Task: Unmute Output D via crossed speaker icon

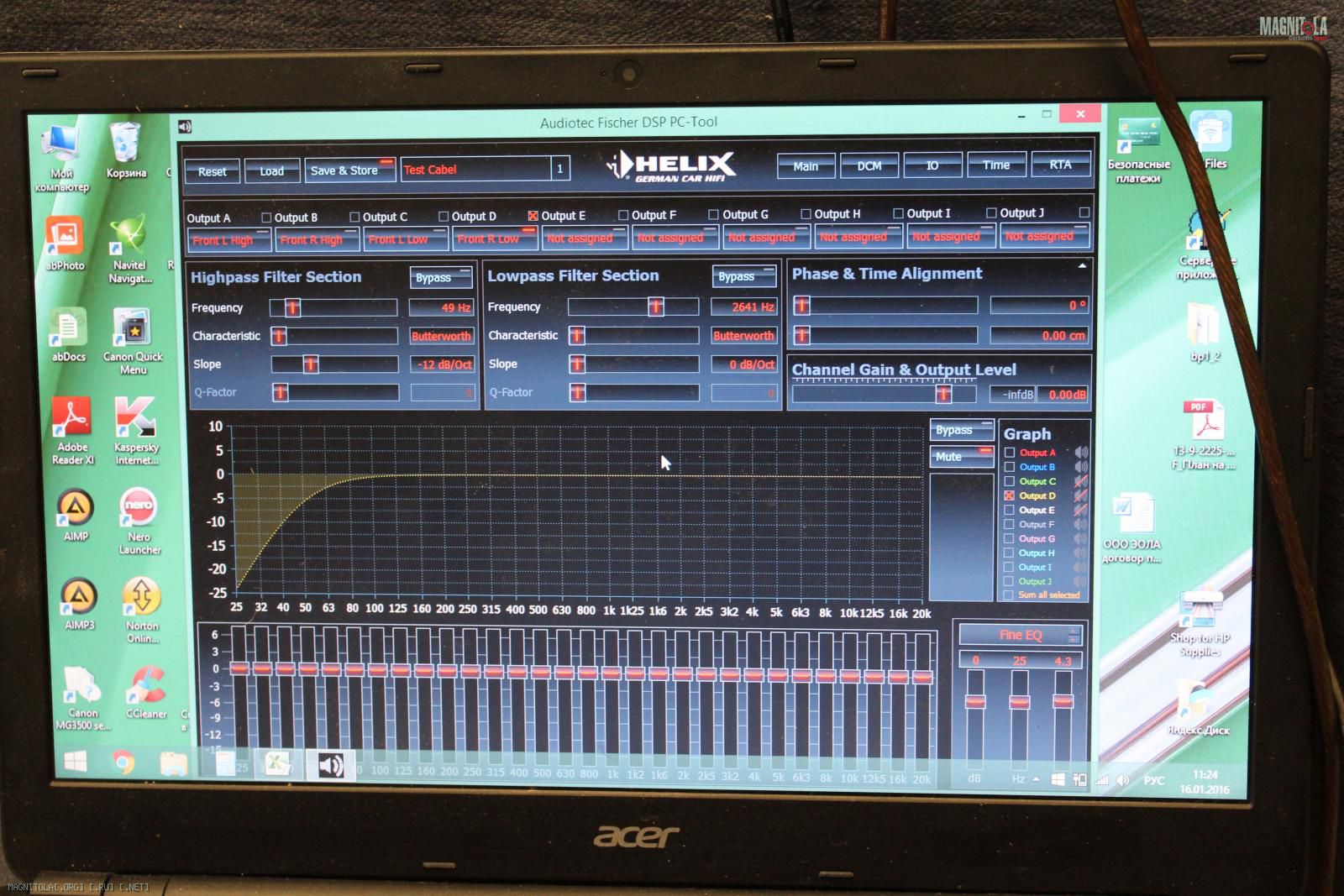Action: coord(1081,495)
